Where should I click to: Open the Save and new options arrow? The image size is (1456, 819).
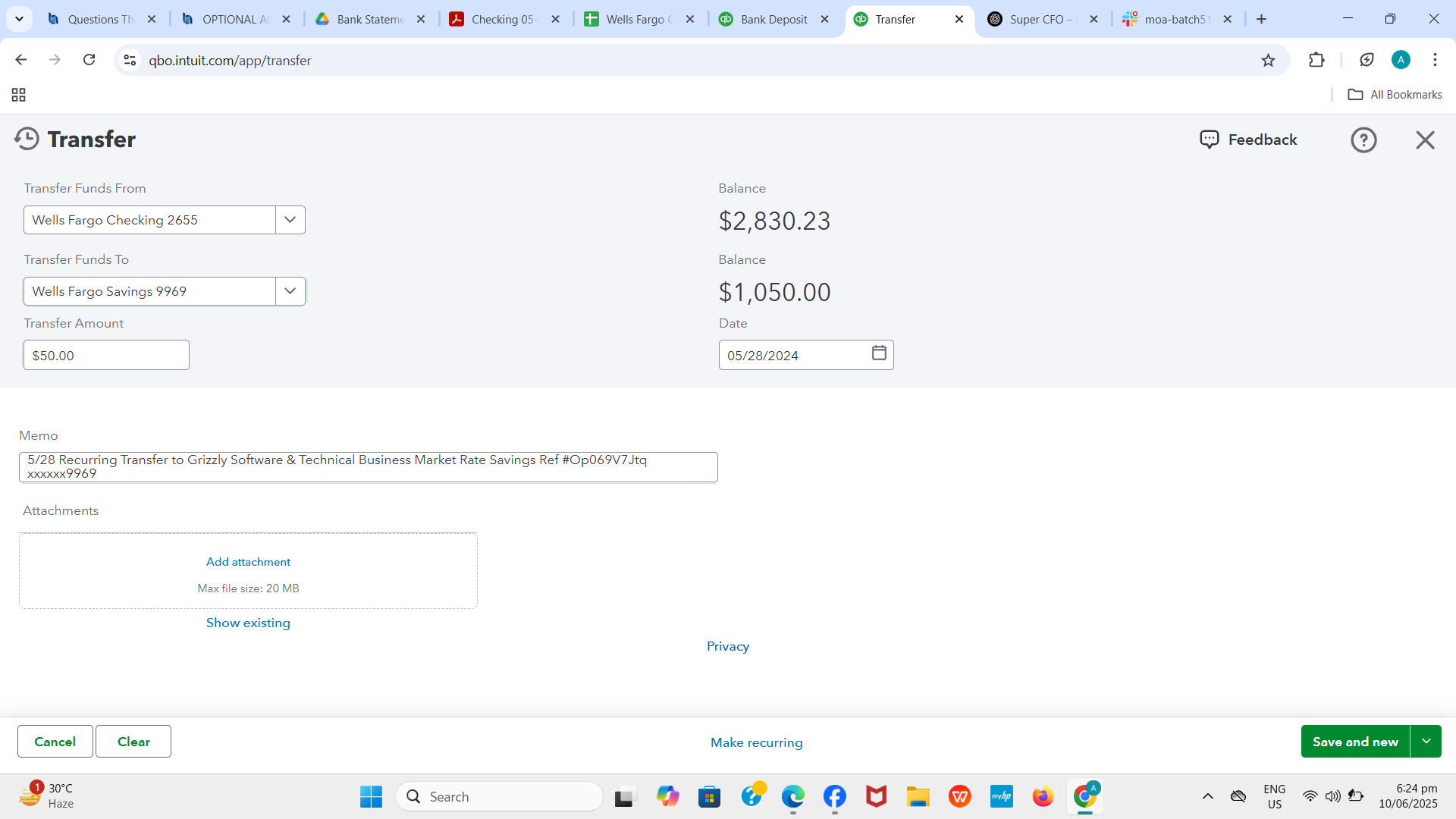(x=1426, y=742)
